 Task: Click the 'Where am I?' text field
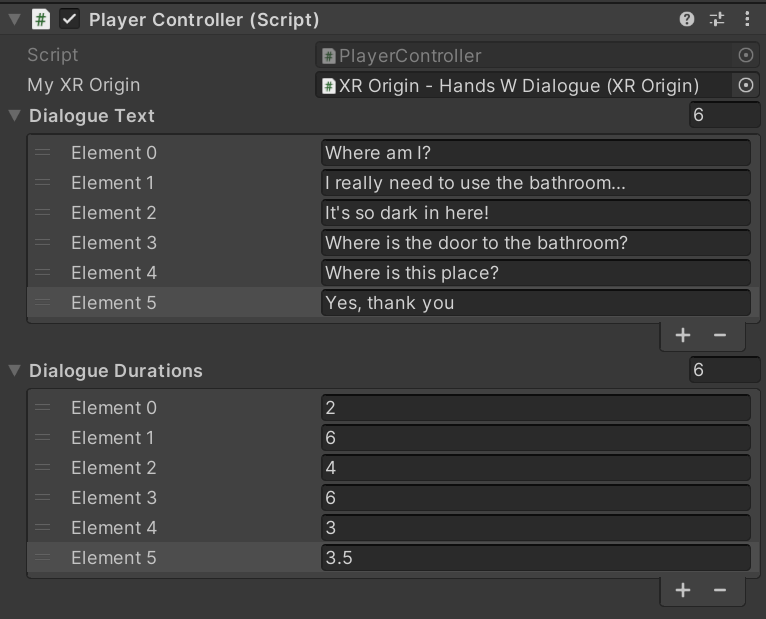pos(535,153)
